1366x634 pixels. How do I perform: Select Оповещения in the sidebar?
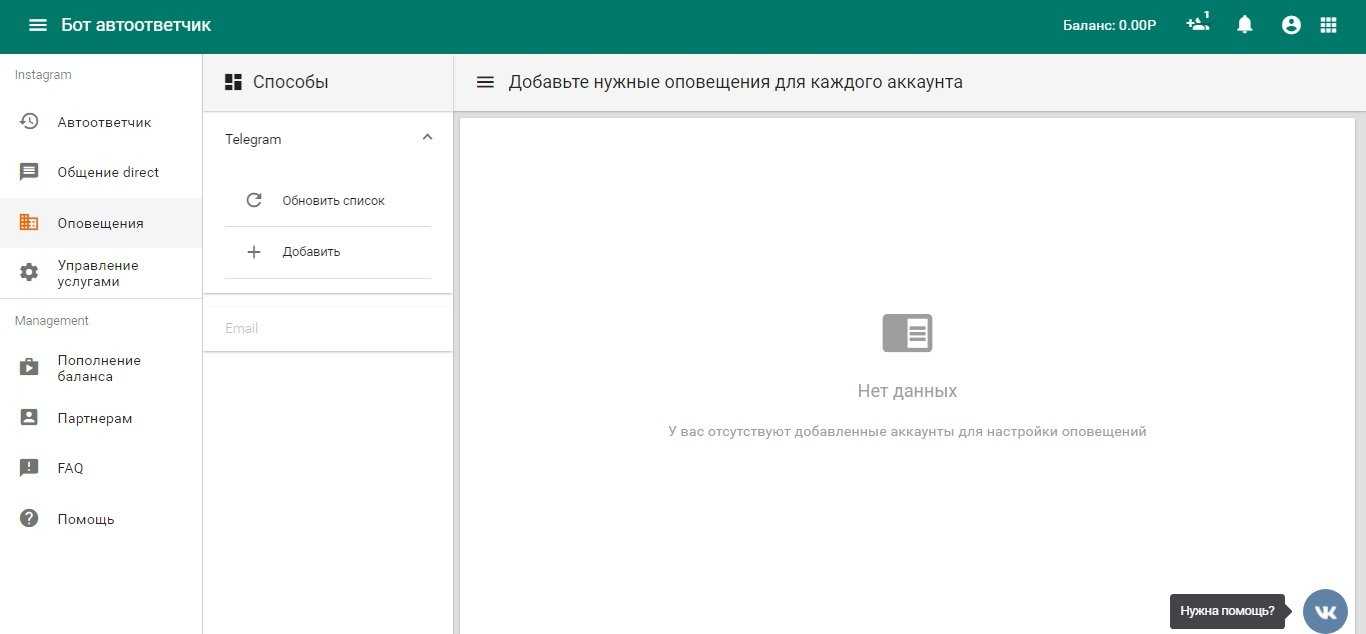100,223
